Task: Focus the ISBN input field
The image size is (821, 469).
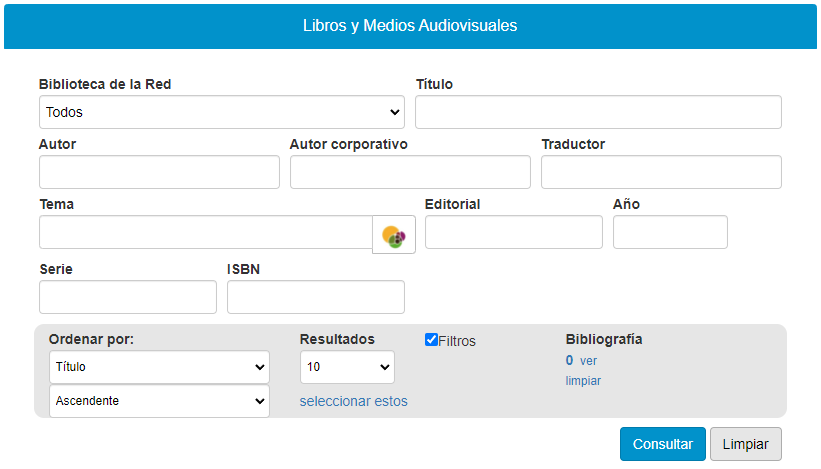Action: click(x=316, y=297)
